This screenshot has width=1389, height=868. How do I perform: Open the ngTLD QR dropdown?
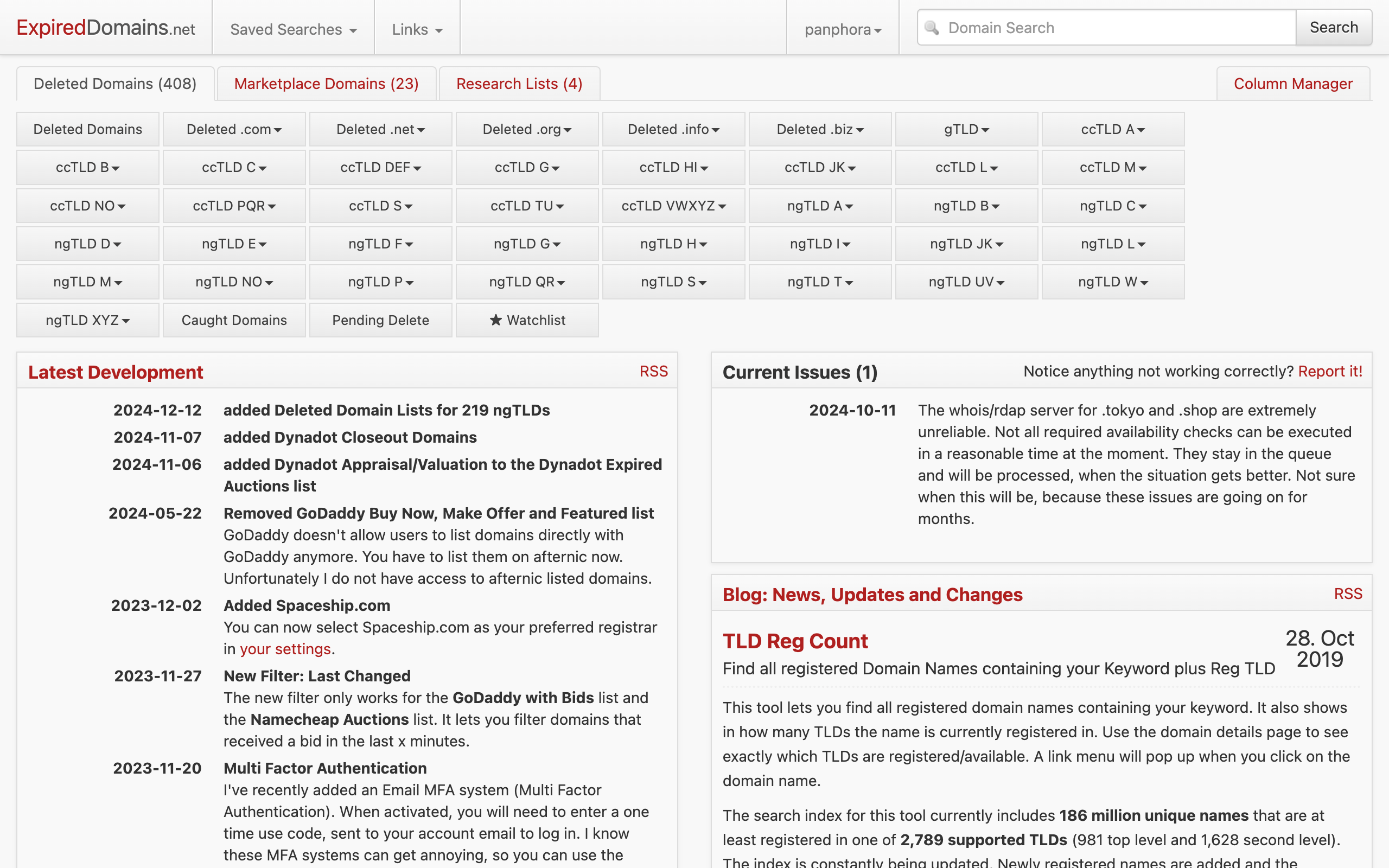(x=527, y=282)
